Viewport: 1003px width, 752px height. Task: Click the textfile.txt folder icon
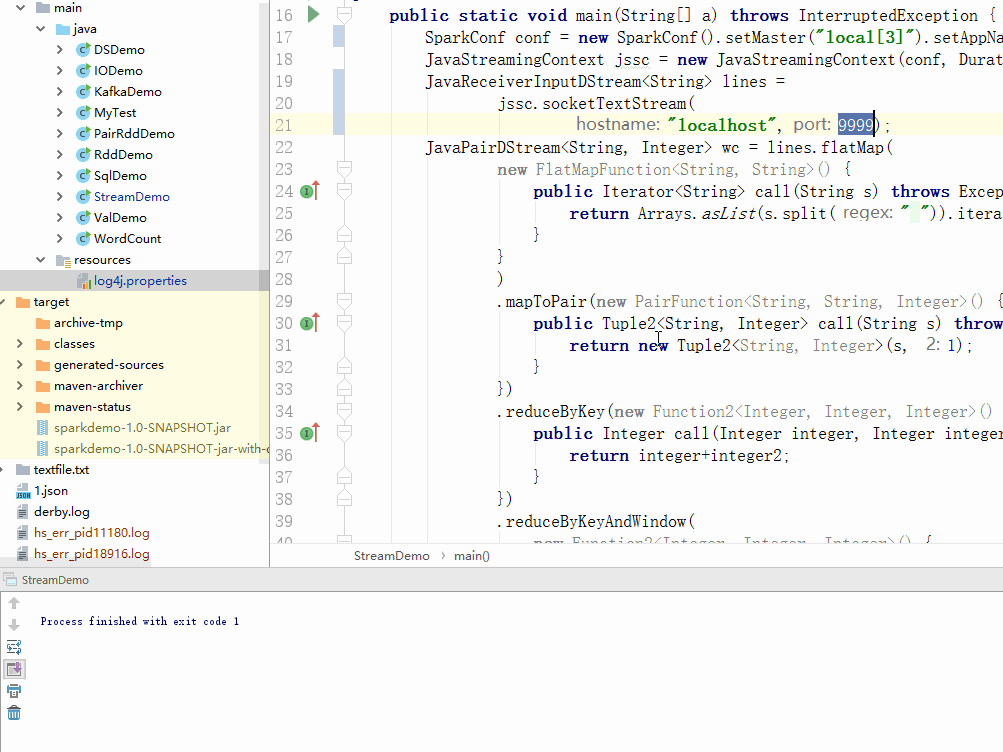click(23, 470)
